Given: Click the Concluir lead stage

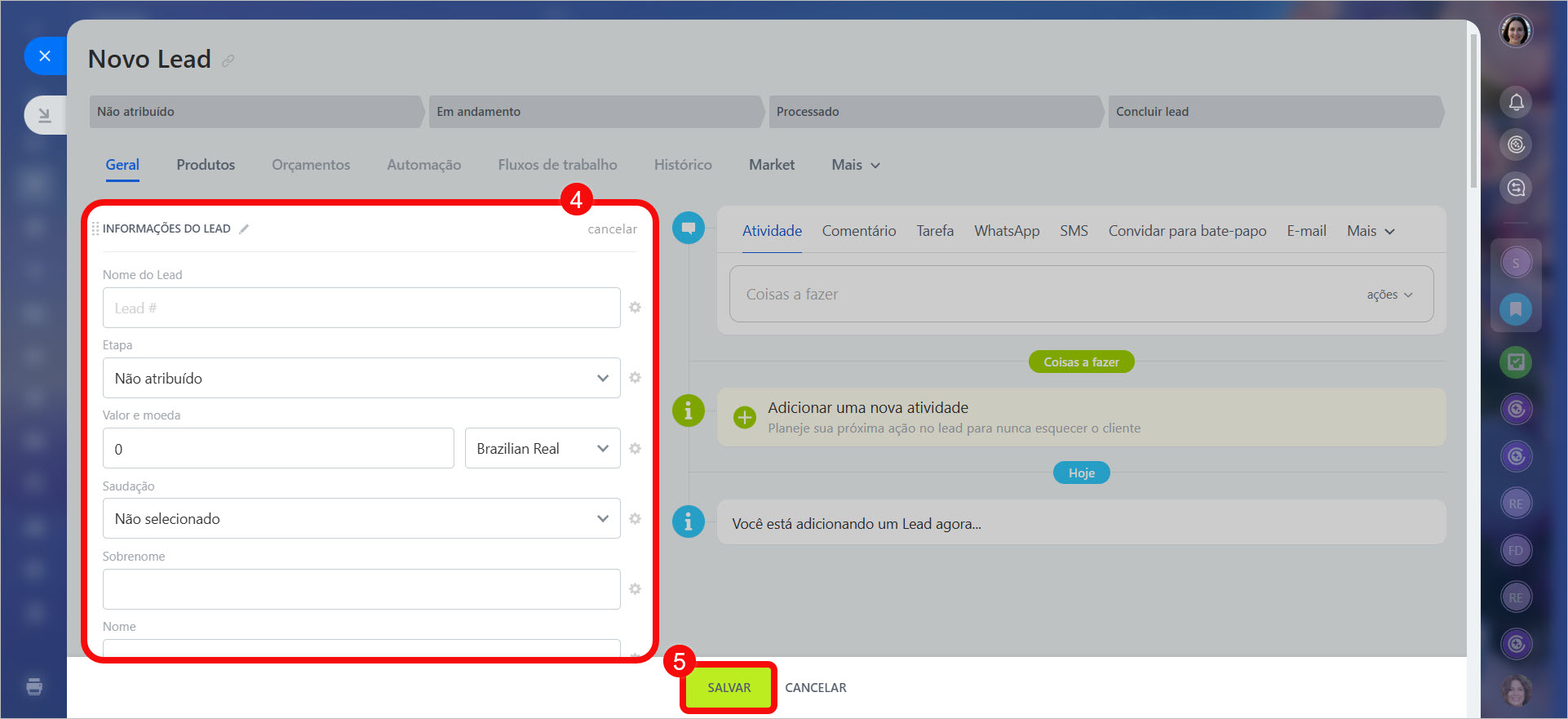Looking at the screenshot, I should [x=1275, y=112].
